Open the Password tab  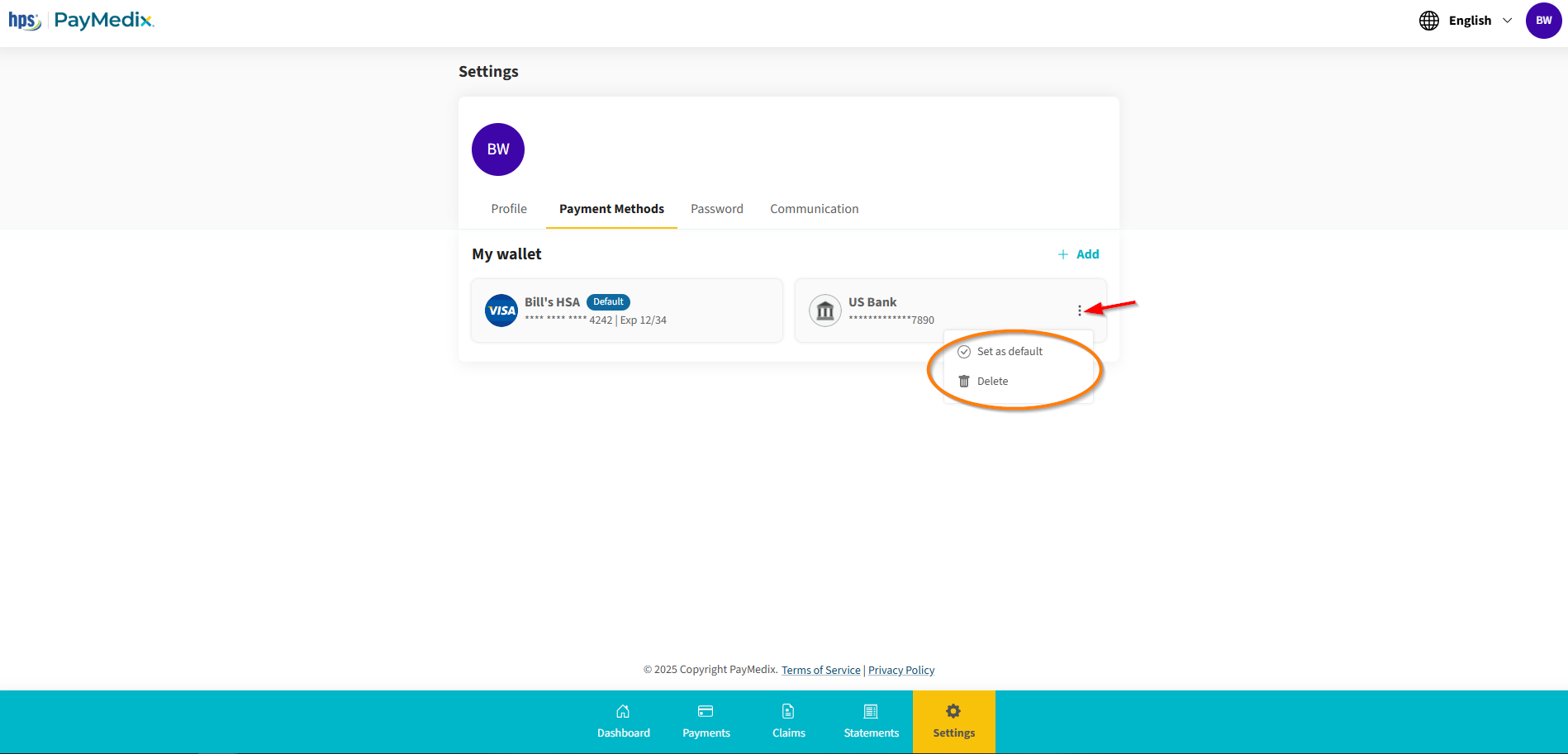717,209
